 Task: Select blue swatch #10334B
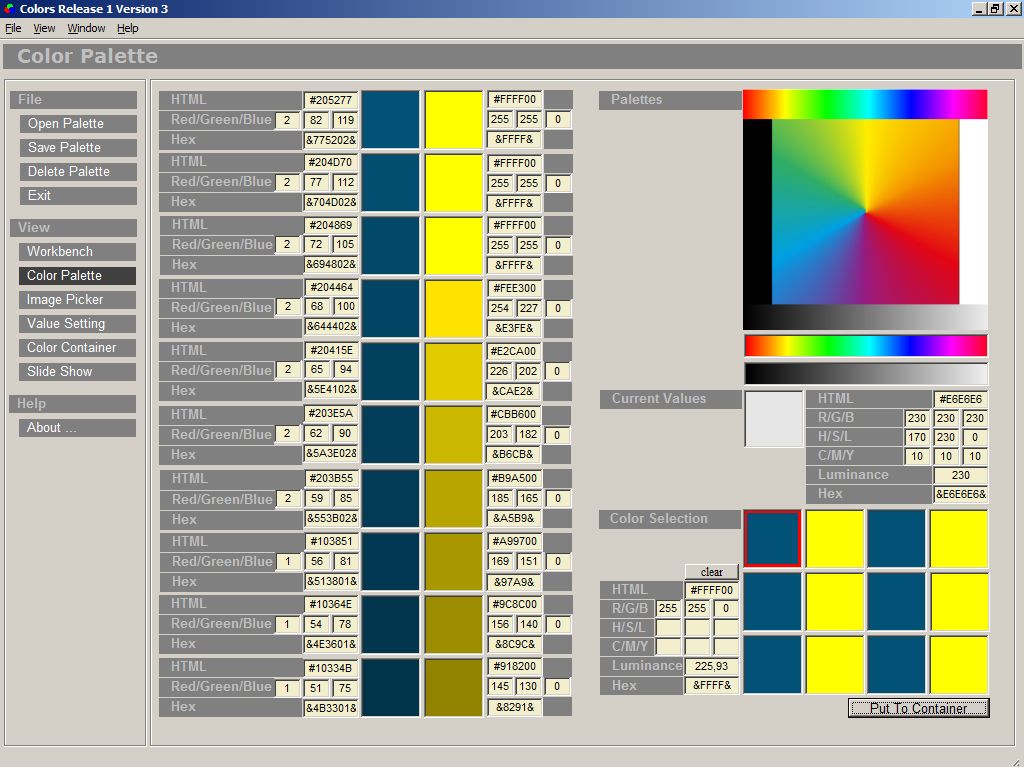(x=391, y=687)
